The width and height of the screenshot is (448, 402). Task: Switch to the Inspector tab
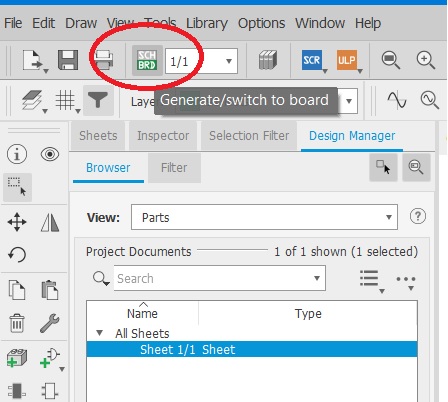pos(163,136)
